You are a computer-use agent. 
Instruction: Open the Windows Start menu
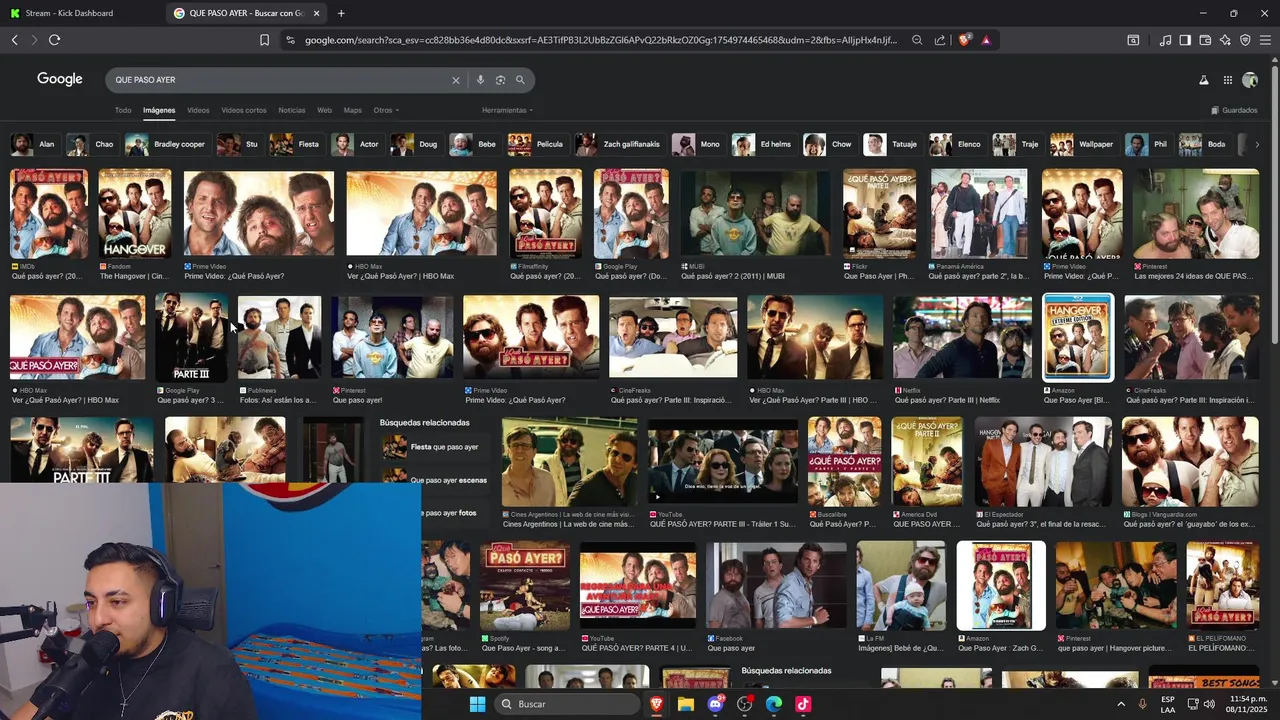478,704
